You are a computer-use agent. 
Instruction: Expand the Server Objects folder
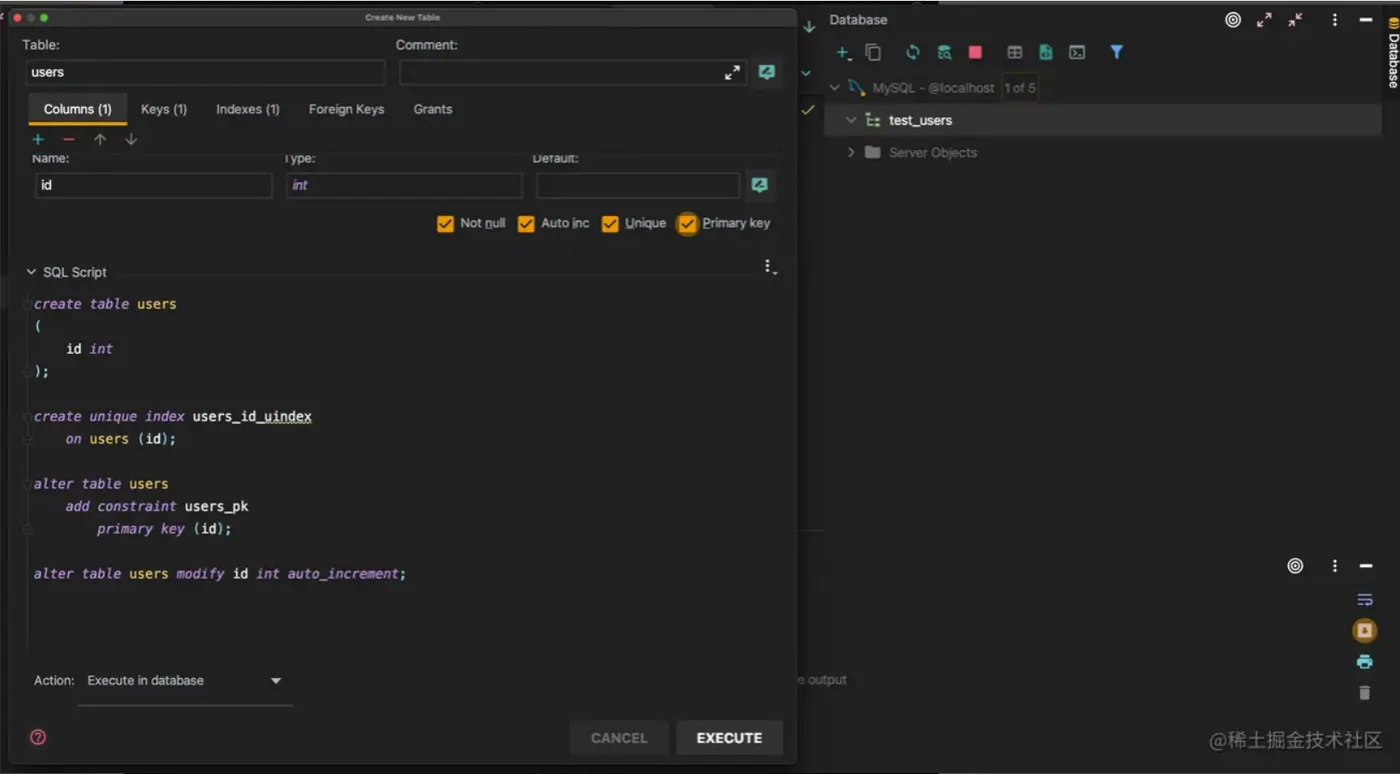pos(851,153)
